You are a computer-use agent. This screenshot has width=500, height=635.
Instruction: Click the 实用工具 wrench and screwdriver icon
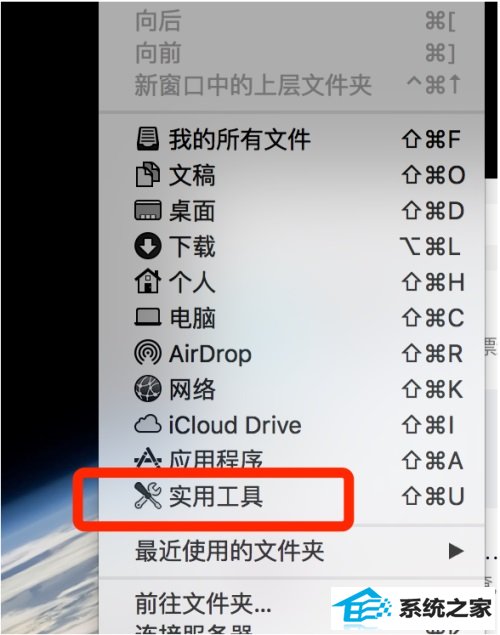[x=147, y=496]
